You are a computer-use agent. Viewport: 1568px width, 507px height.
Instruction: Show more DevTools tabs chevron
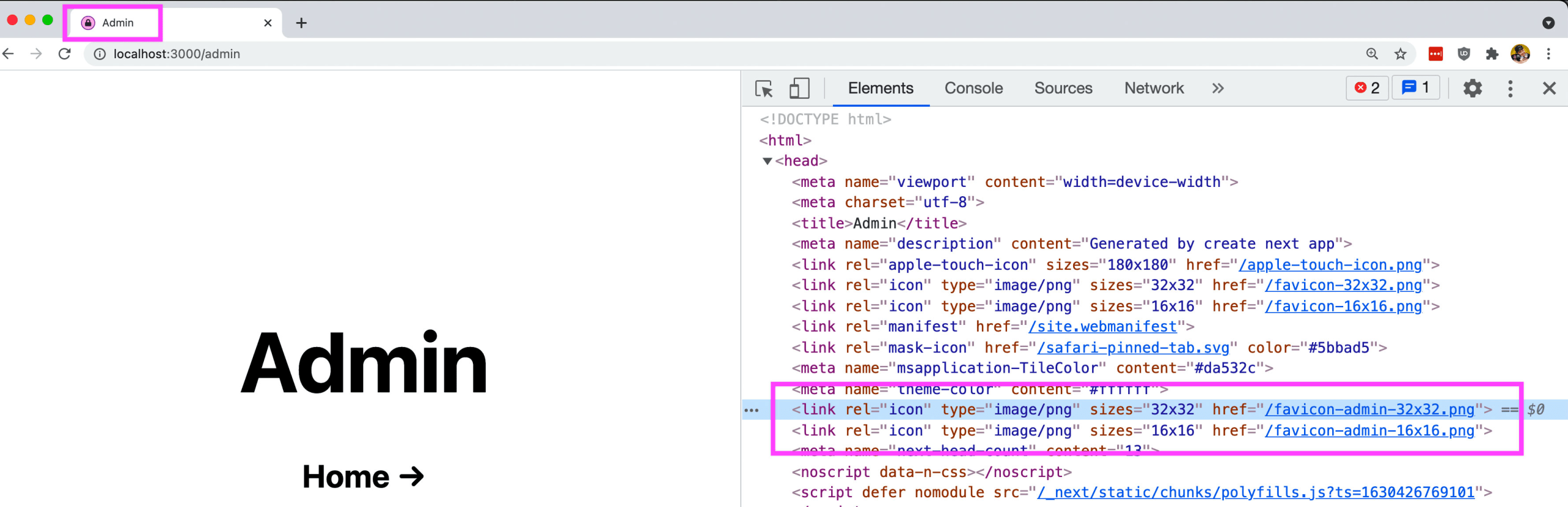coord(1218,88)
